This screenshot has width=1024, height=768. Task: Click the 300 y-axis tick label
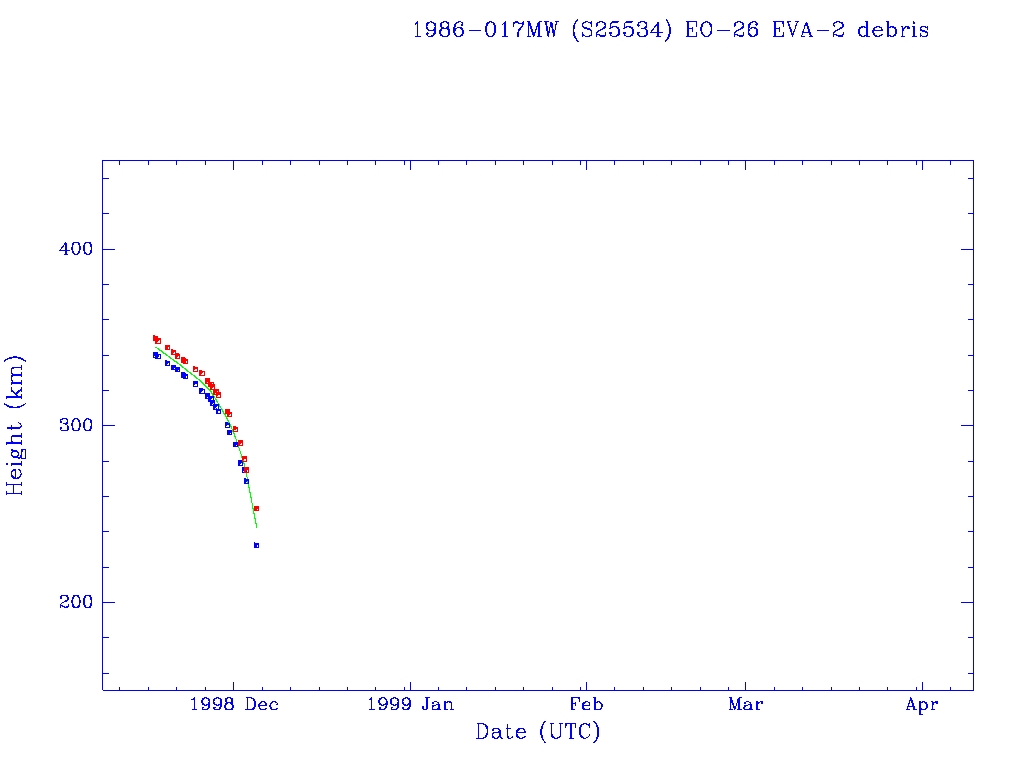click(x=70, y=425)
